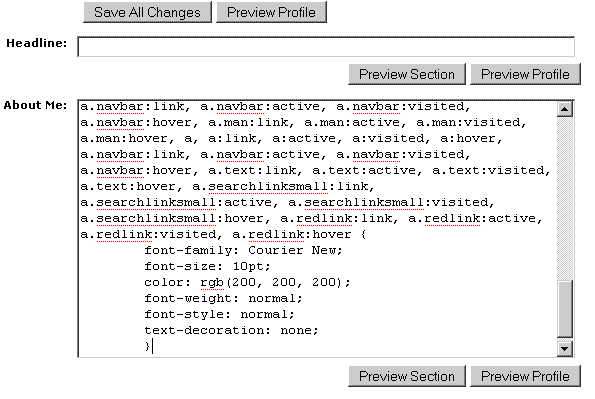Viewport: 595px width, 399px height.
Task: Click the a.redlink:visited selector text
Action: pos(151,235)
